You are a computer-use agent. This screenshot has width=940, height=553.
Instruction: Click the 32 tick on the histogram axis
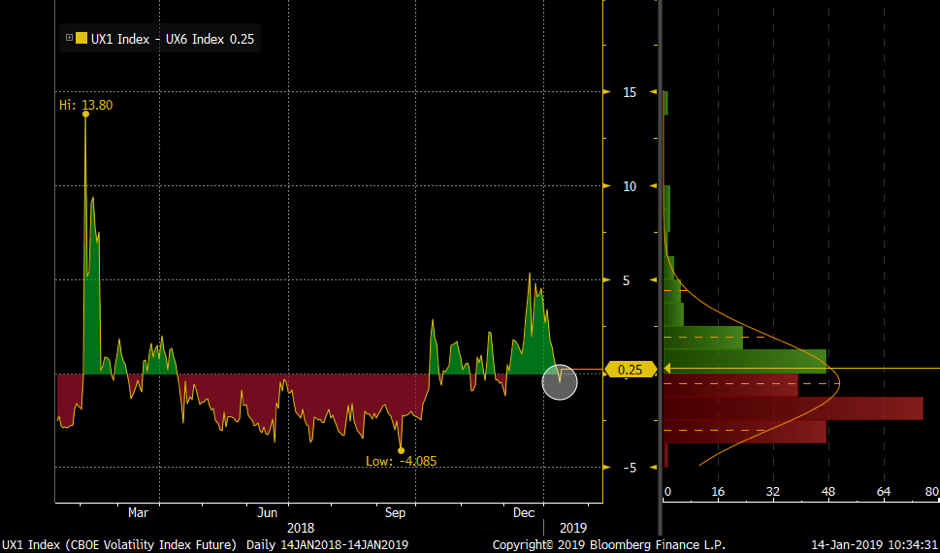click(773, 492)
